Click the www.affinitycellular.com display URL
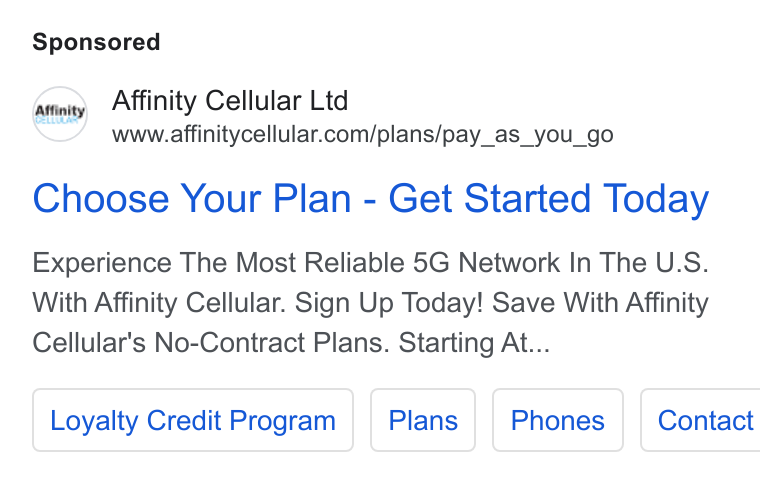 363,135
